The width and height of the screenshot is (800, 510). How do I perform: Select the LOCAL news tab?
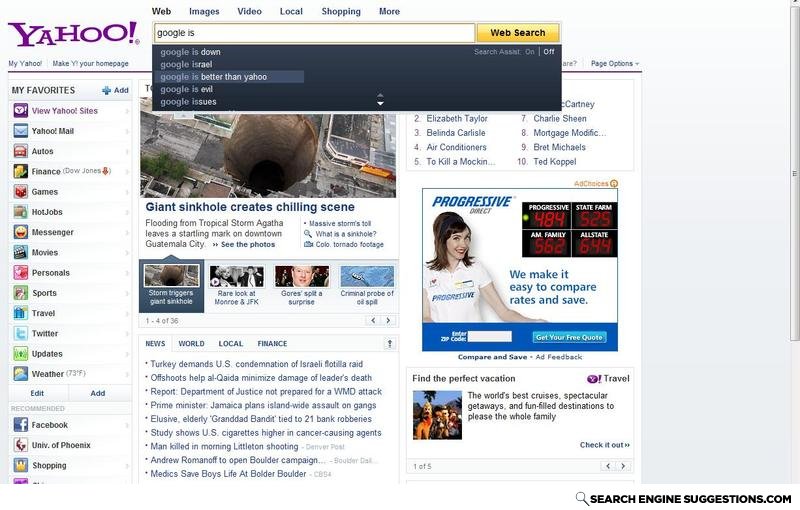coord(231,344)
